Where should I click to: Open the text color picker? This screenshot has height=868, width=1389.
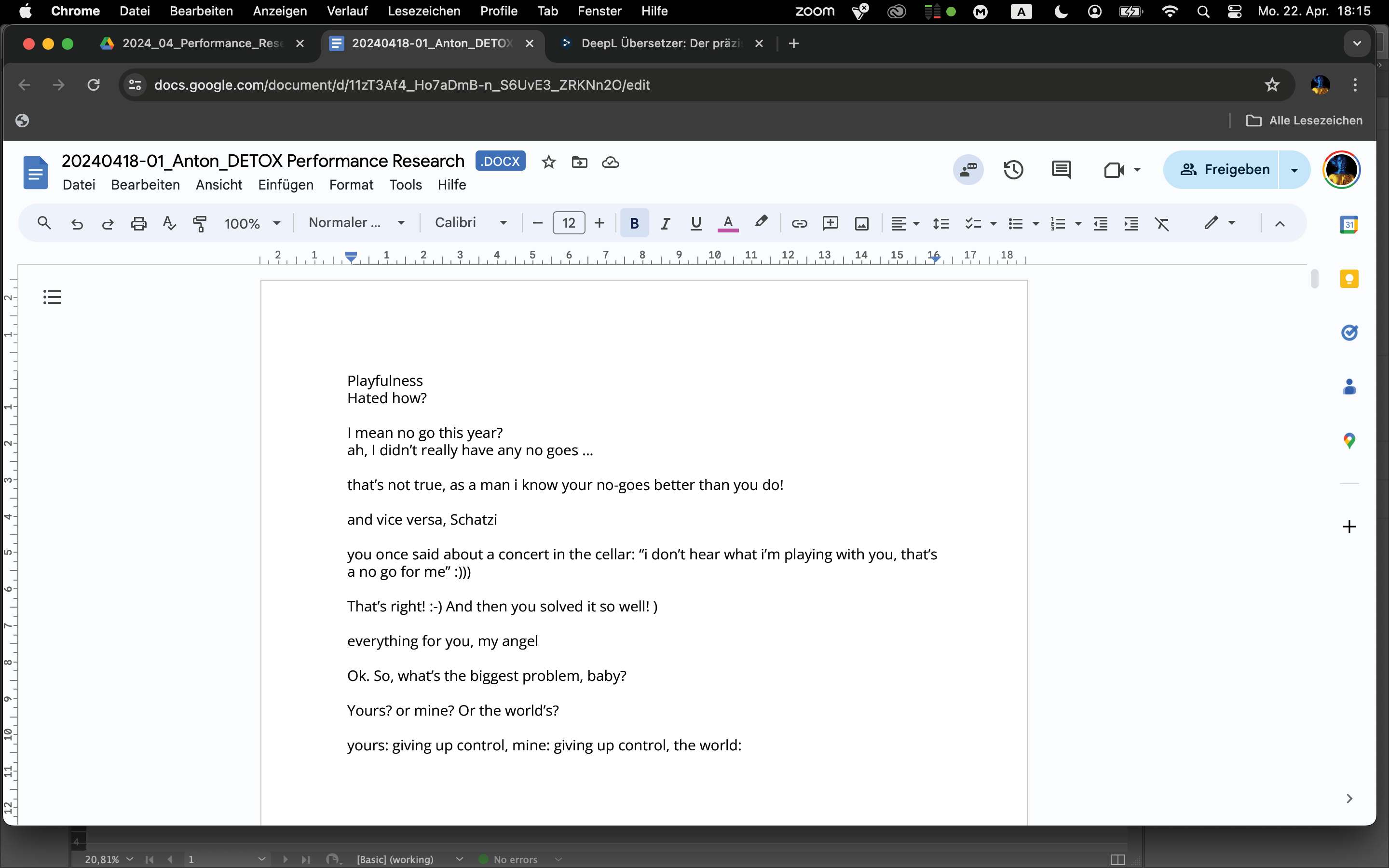[x=728, y=223]
